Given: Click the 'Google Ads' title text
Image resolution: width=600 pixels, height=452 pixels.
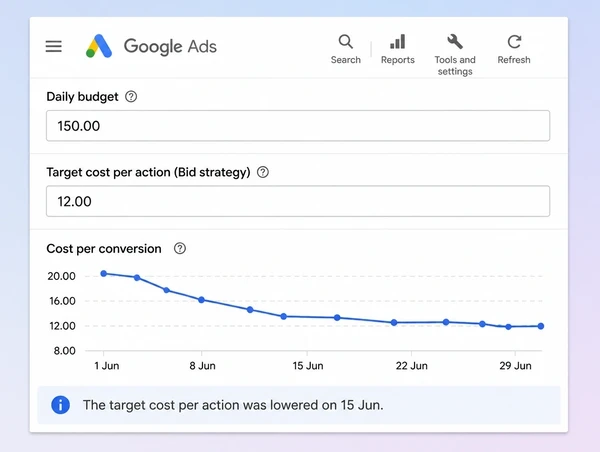Looking at the screenshot, I should [170, 47].
